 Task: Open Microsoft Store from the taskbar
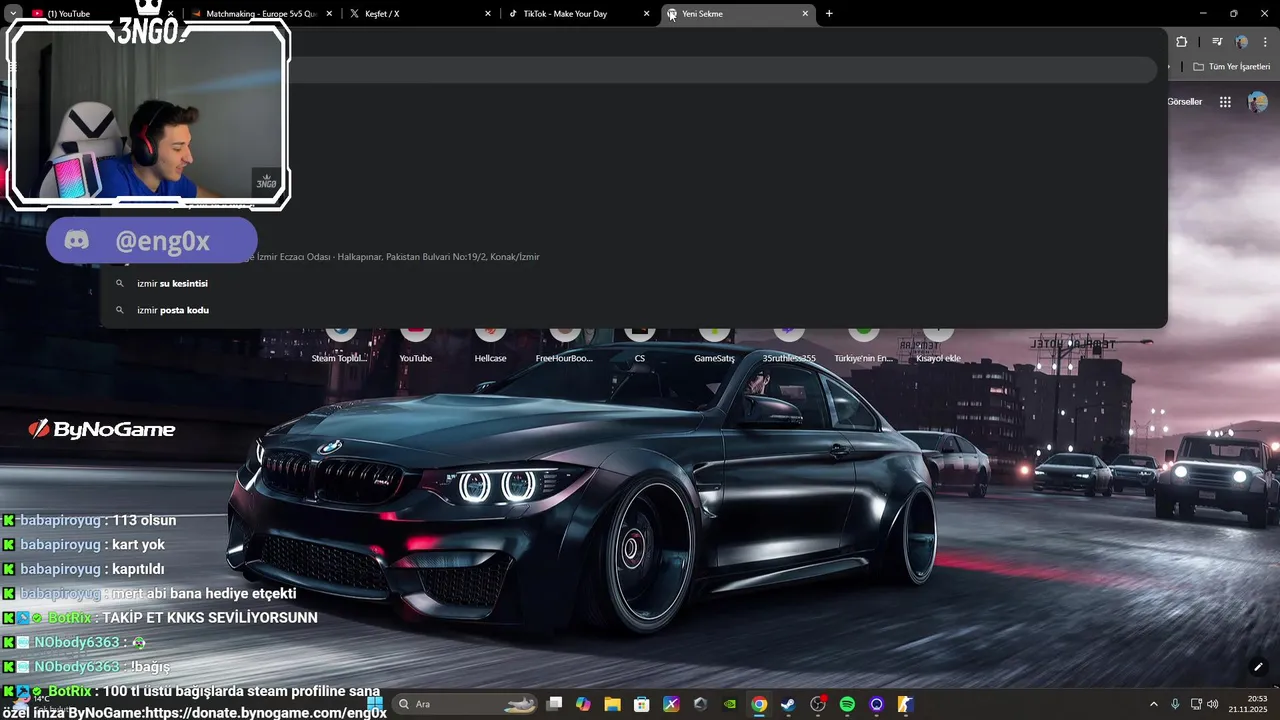pyautogui.click(x=642, y=704)
